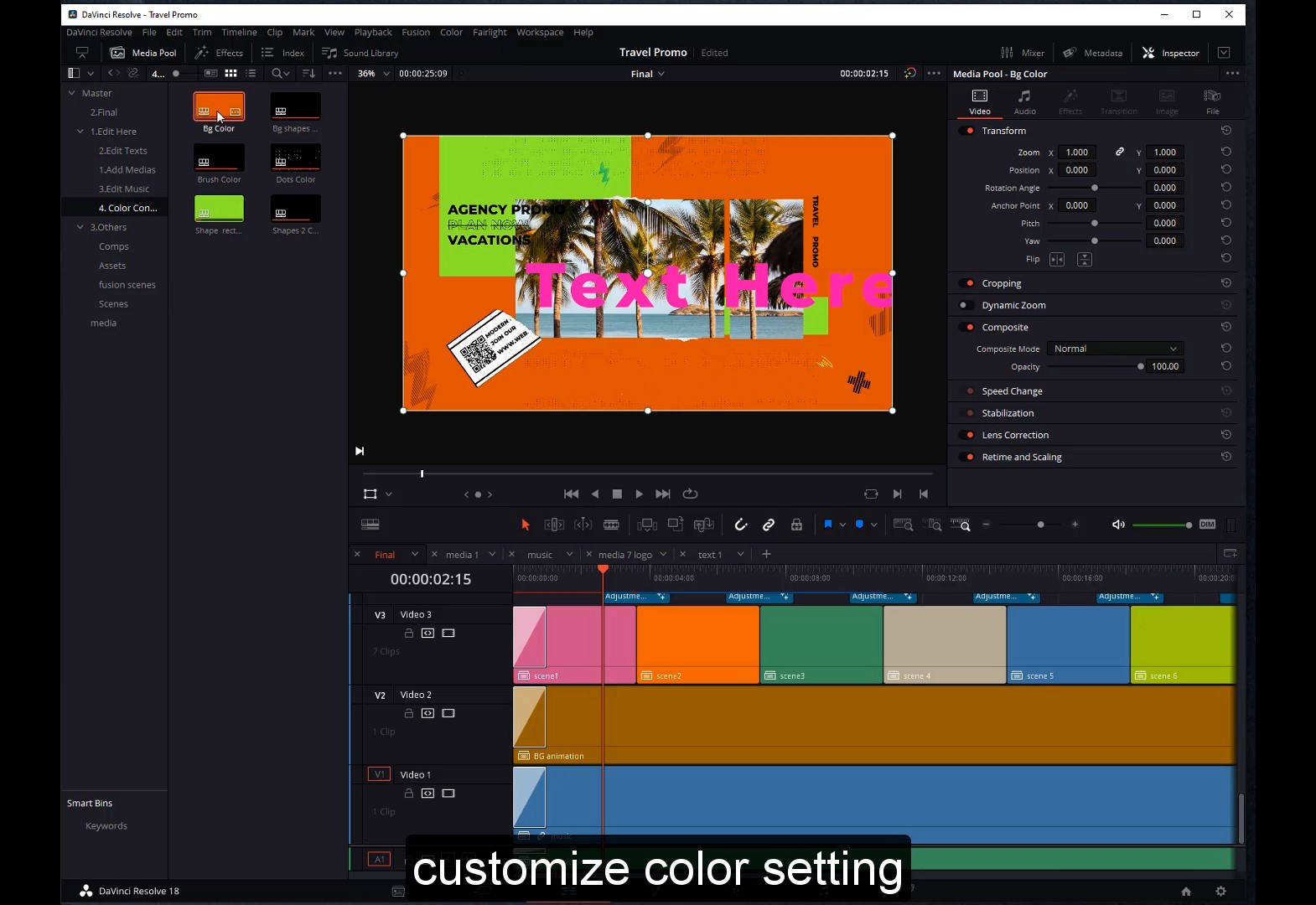Switch to the music timeline tab
This screenshot has height=905, width=1316.
[x=540, y=555]
